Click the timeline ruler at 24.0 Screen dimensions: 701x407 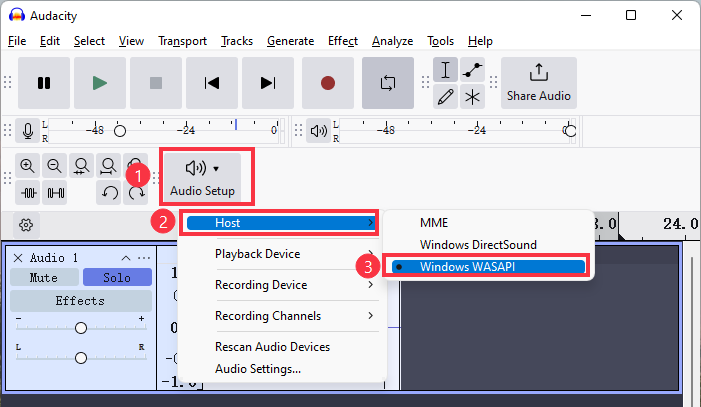tap(680, 223)
